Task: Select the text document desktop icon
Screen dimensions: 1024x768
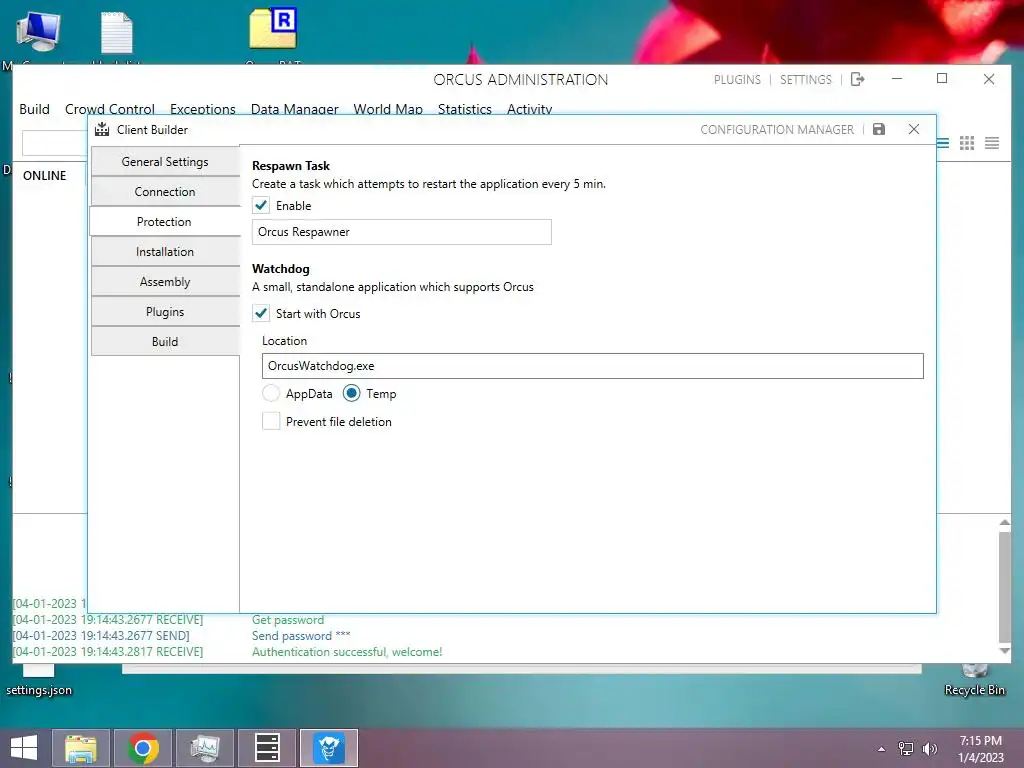Action: coord(117,33)
